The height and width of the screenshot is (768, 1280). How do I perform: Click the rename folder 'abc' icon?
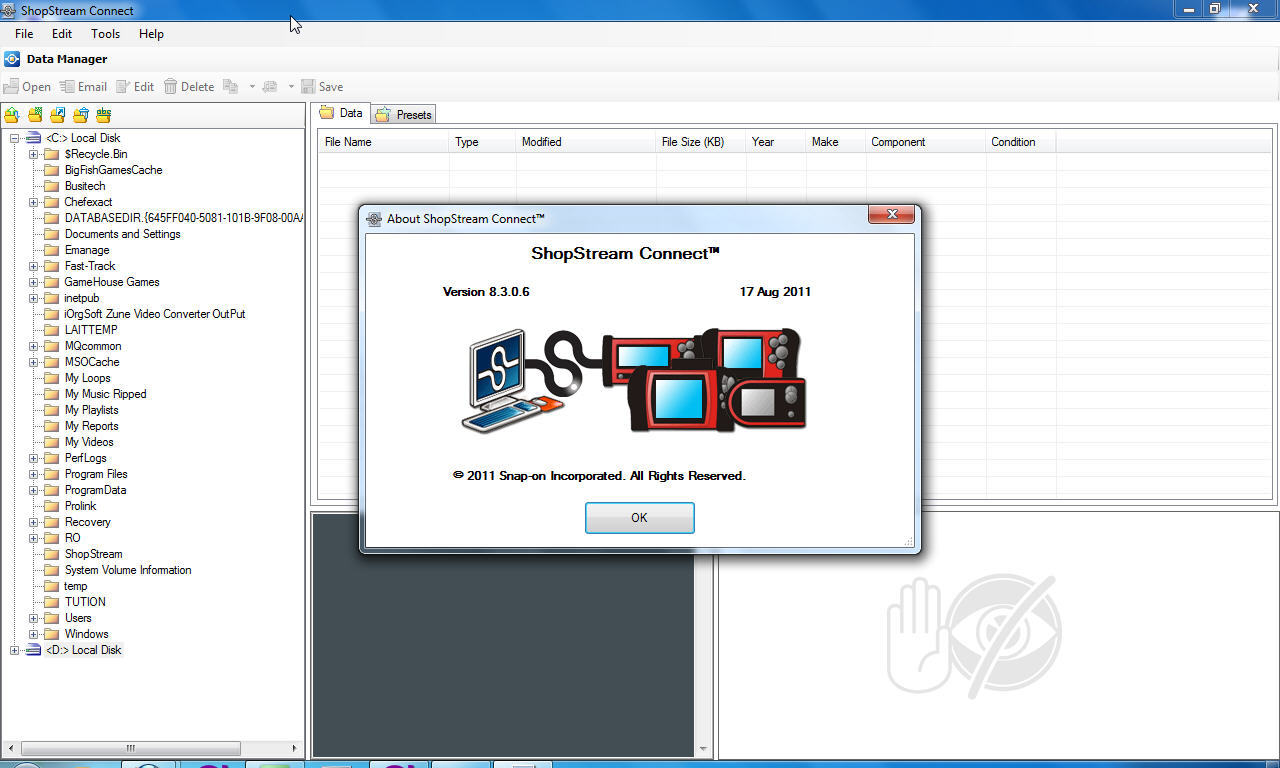pyautogui.click(x=103, y=115)
